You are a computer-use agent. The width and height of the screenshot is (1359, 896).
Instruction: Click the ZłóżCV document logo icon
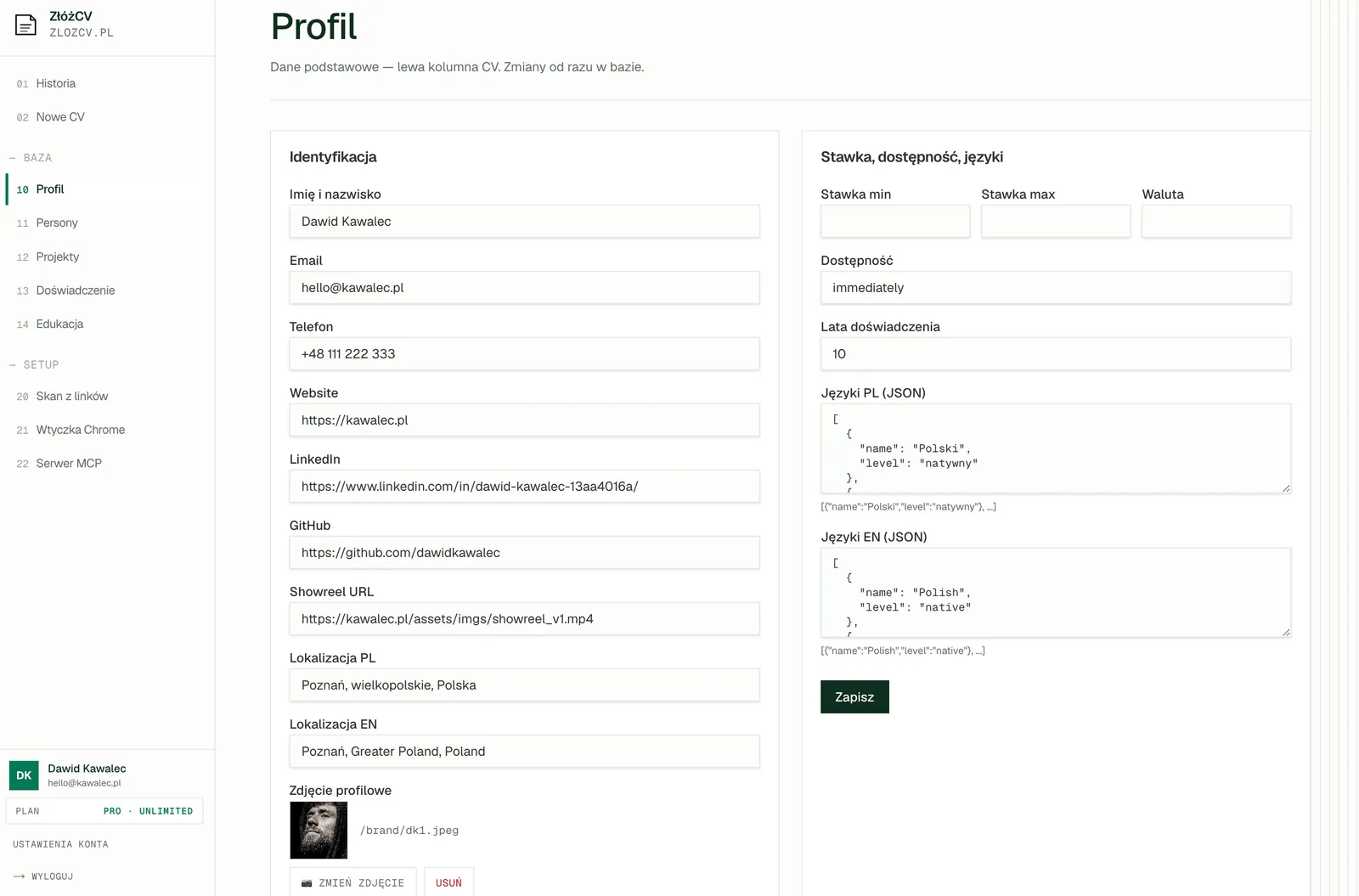click(x=26, y=25)
